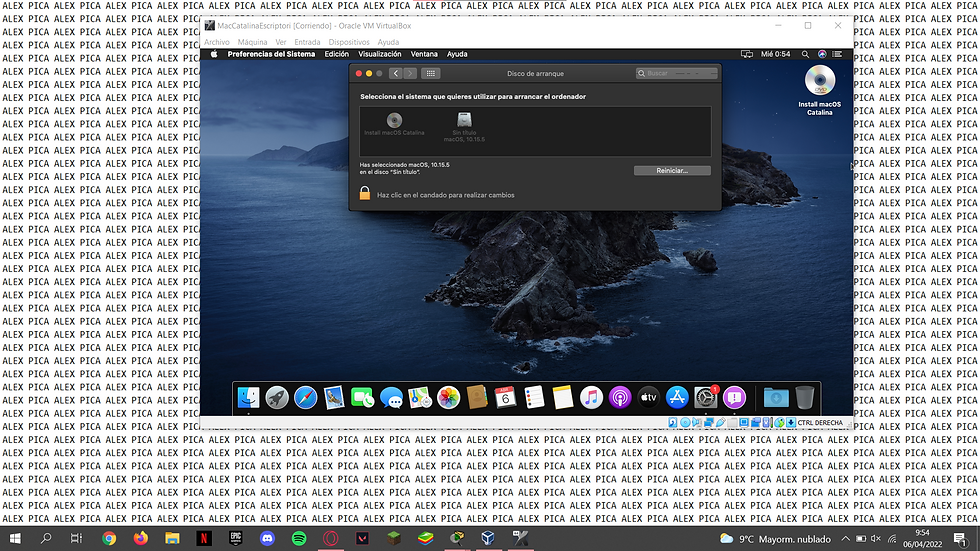
Task: Open VirtualBox Ayuda menu
Action: (x=388, y=42)
